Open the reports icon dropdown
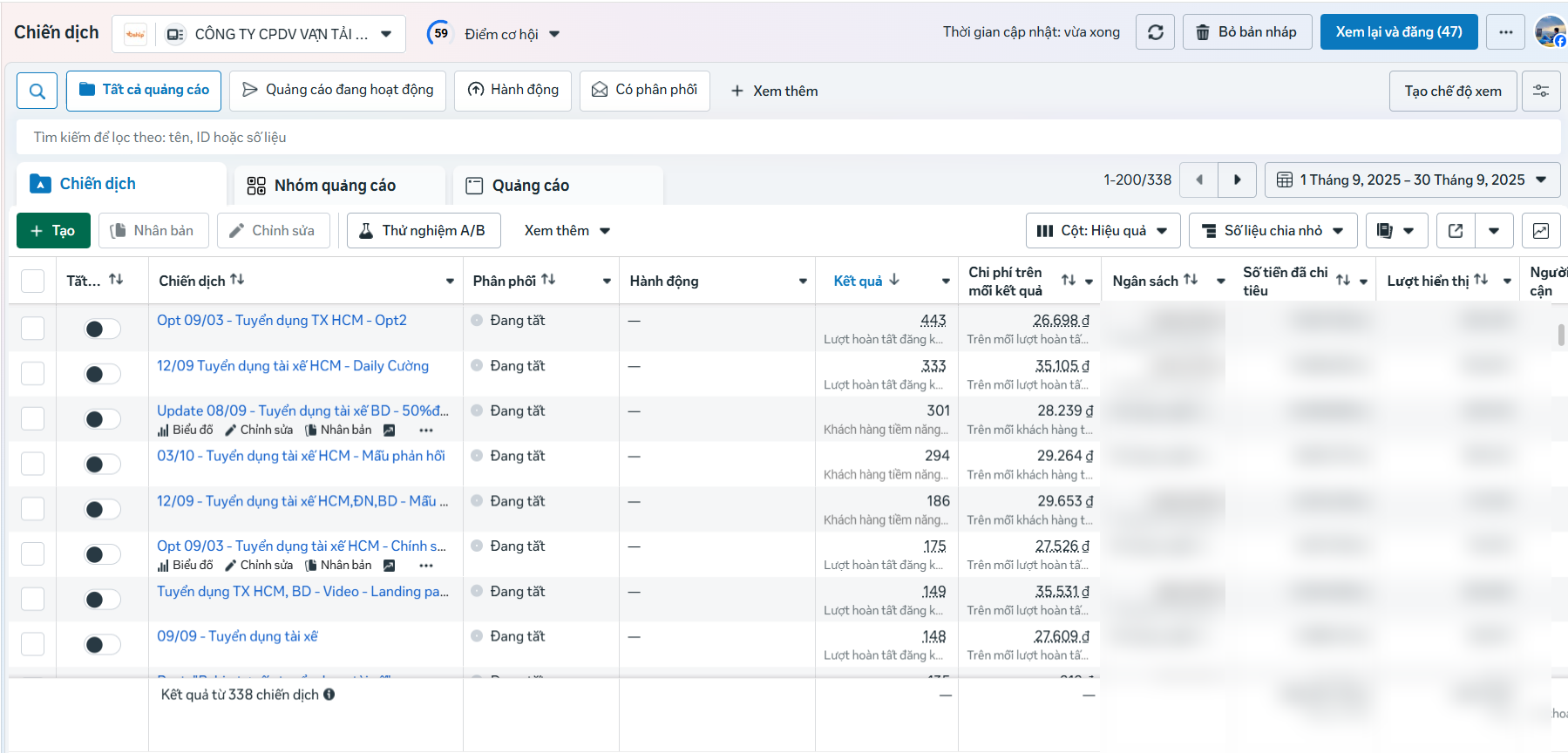 click(1396, 231)
